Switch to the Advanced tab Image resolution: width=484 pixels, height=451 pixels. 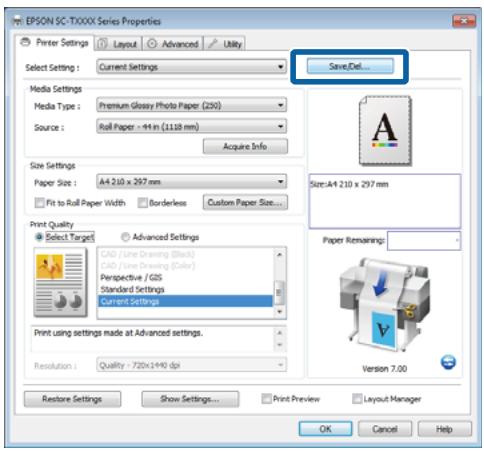(x=173, y=44)
